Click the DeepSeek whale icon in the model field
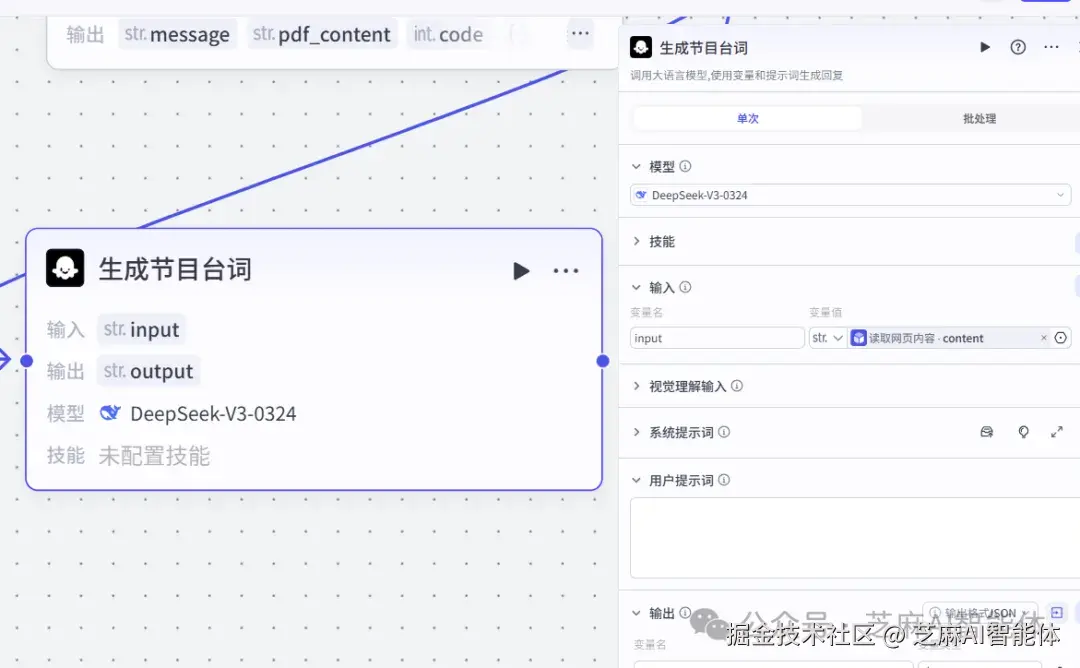The width and height of the screenshot is (1080, 668). [x=639, y=194]
